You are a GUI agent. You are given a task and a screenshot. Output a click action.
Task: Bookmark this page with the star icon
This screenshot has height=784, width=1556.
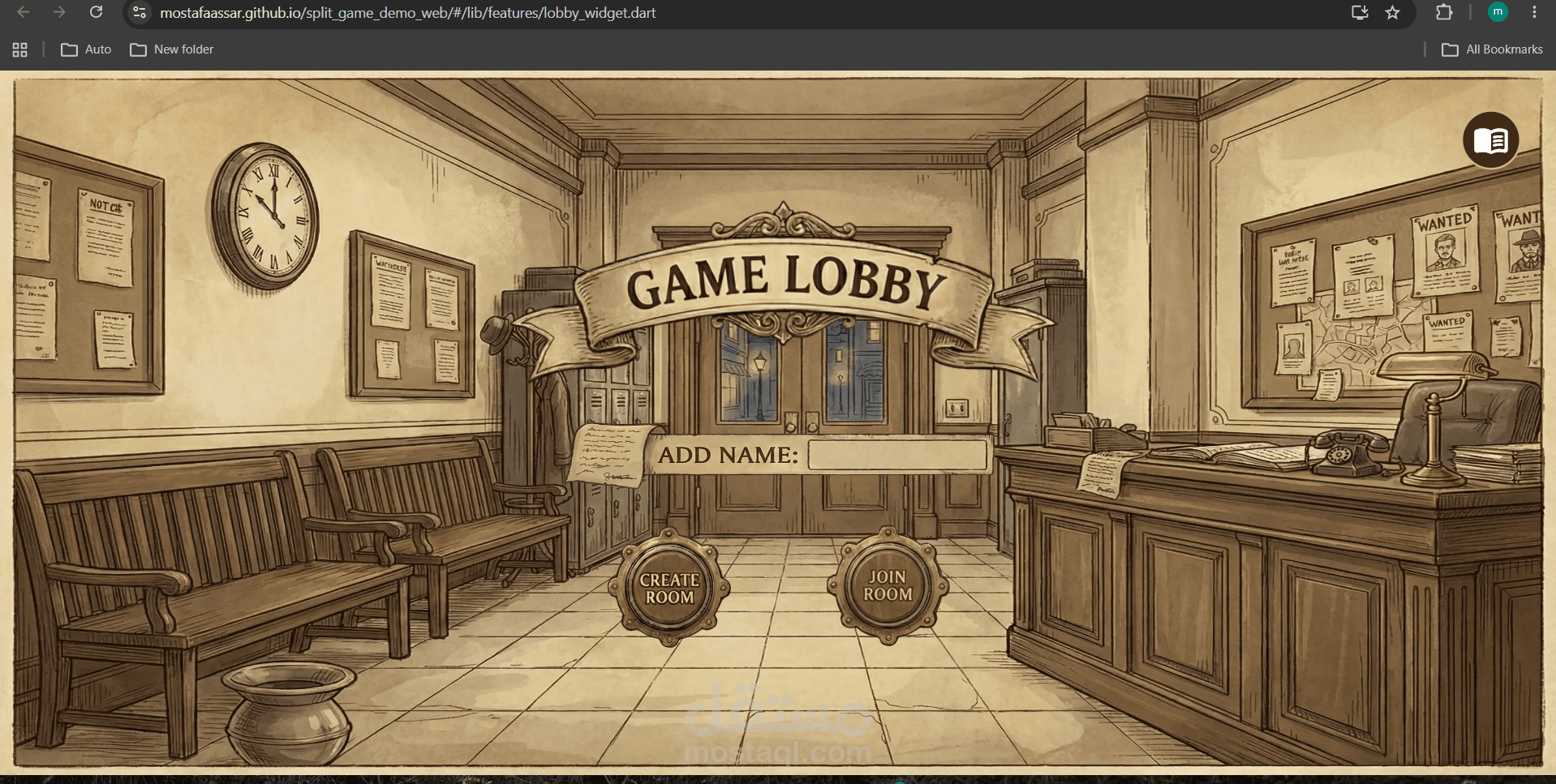point(1393,12)
